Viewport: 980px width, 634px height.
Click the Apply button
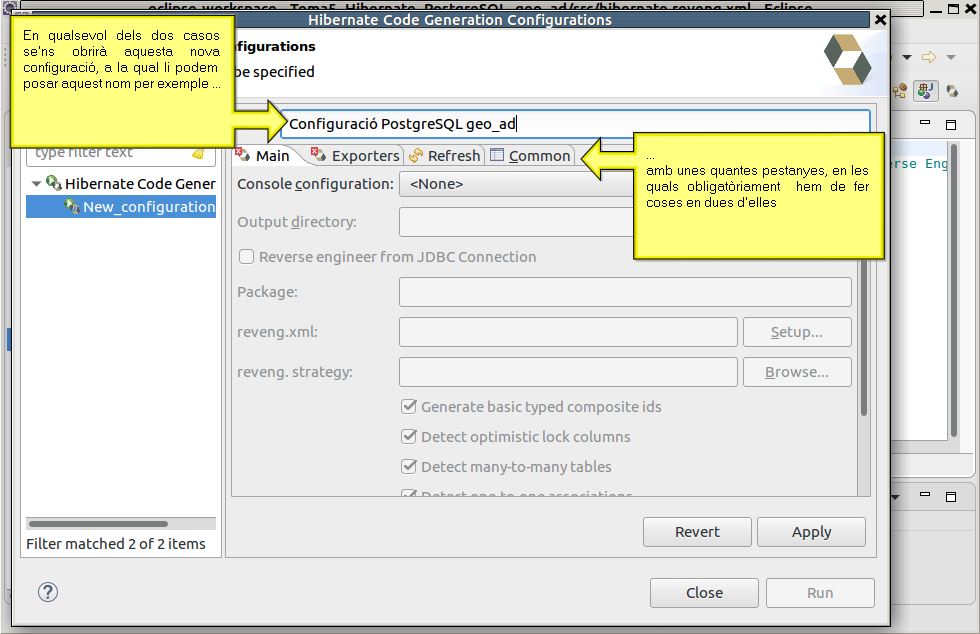tap(811, 532)
